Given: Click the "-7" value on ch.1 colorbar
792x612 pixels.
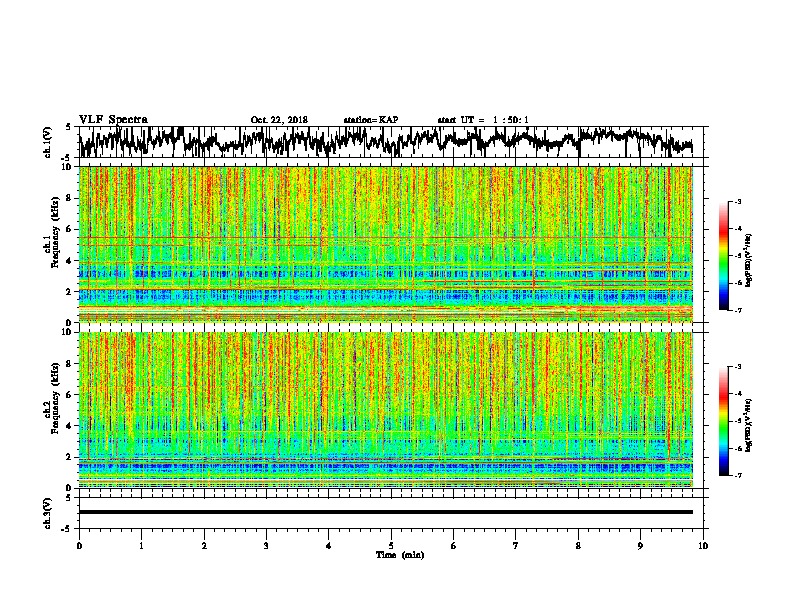Looking at the screenshot, I should [x=738, y=310].
